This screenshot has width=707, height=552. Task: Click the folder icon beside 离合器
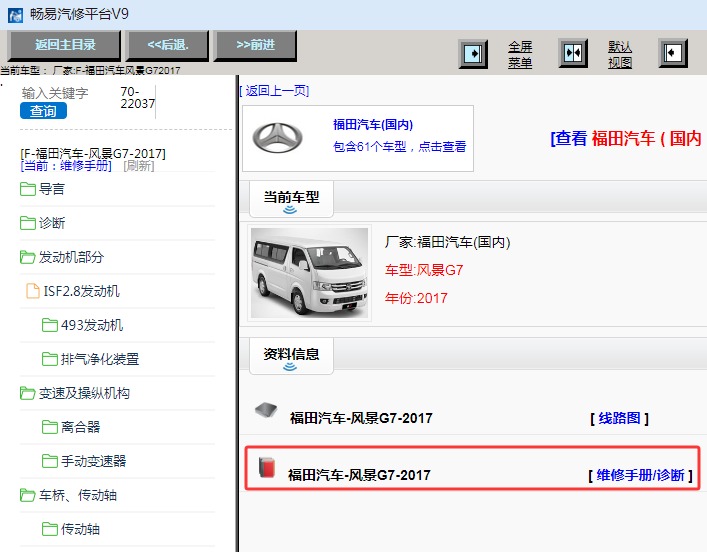pos(50,427)
